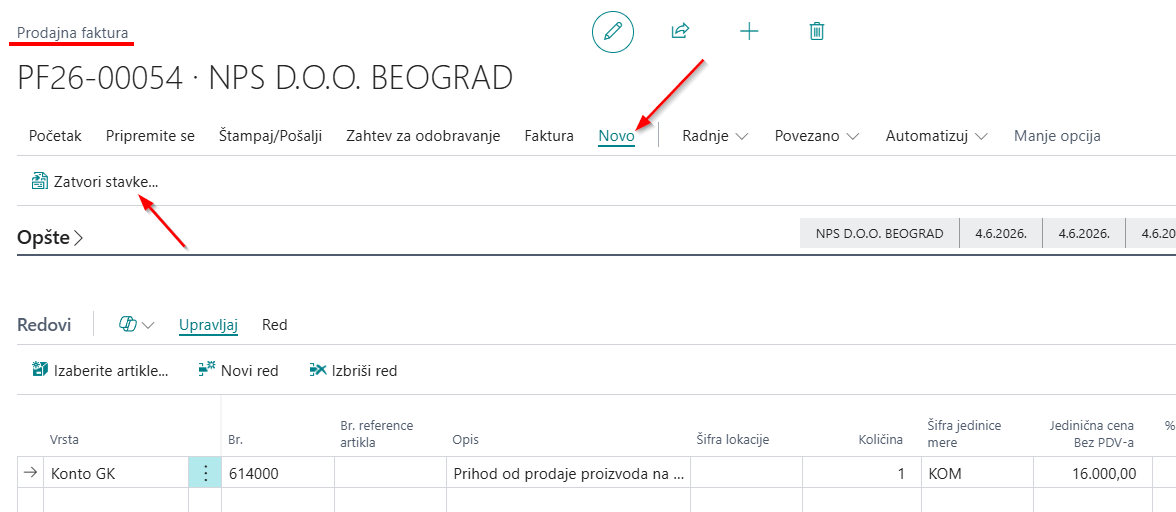
Task: Click the Br. cell showing 614000
Action: pyautogui.click(x=278, y=473)
